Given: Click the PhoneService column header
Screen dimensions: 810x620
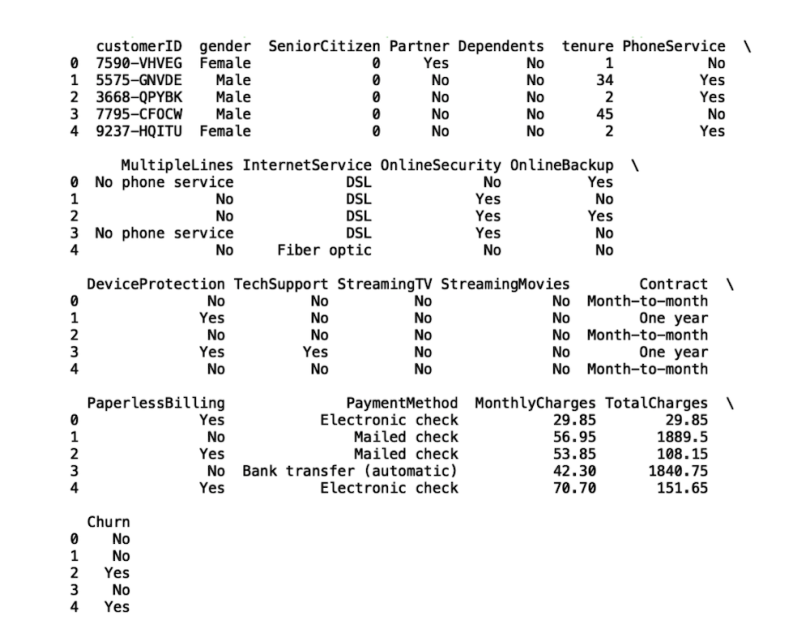Looking at the screenshot, I should point(674,46).
